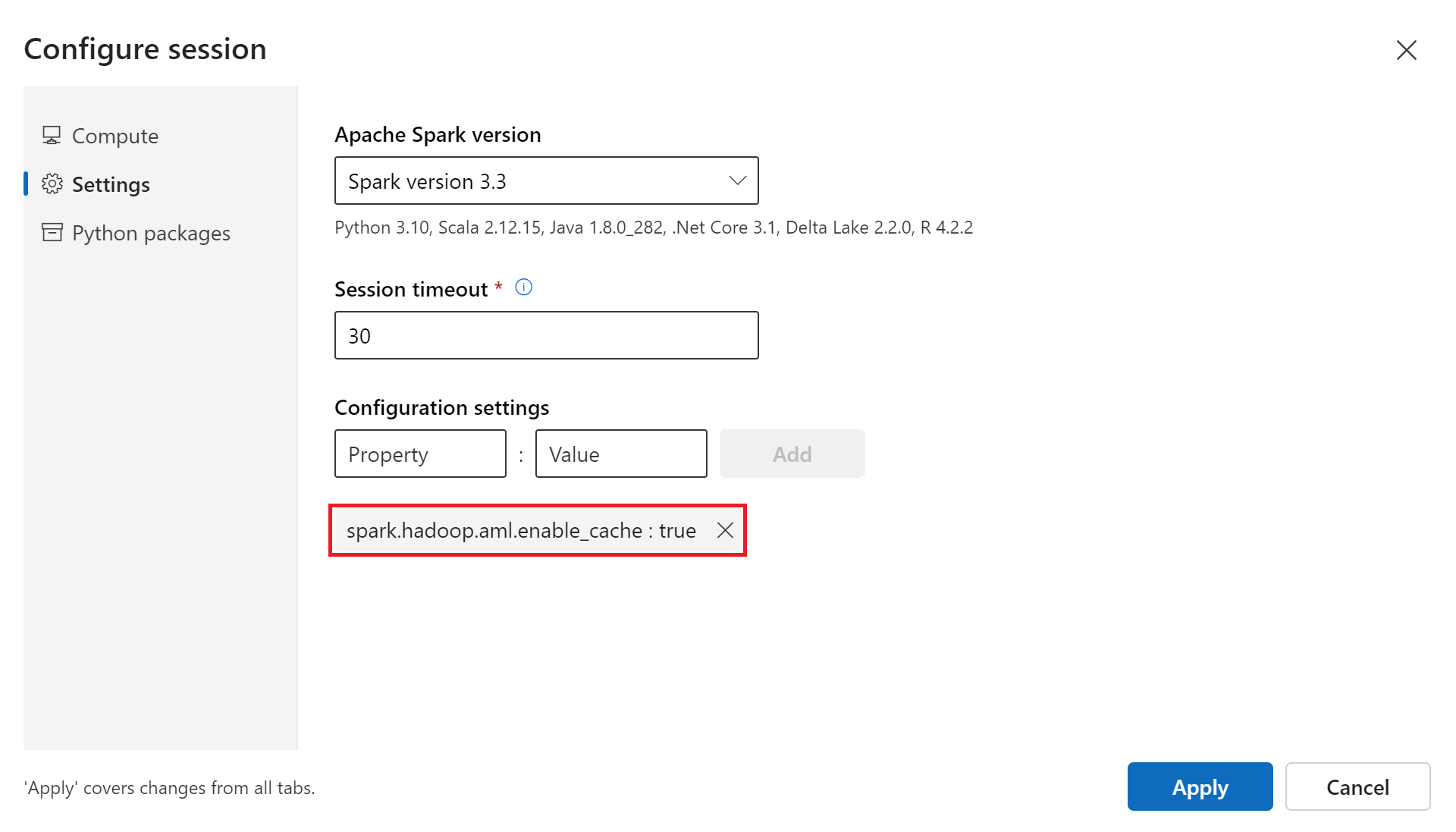The height and width of the screenshot is (832, 1456).
Task: Click the 'Apply' covers changes note
Action: (x=169, y=788)
